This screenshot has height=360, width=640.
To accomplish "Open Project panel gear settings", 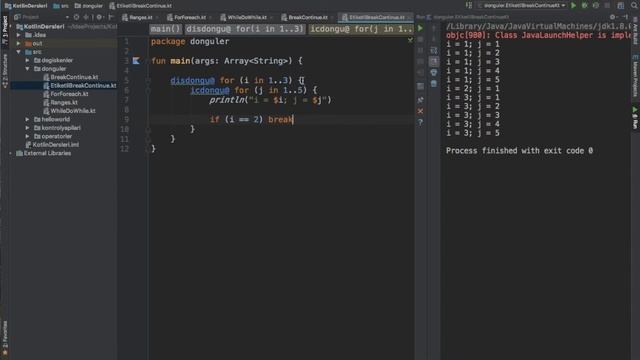I will [x=99, y=17].
